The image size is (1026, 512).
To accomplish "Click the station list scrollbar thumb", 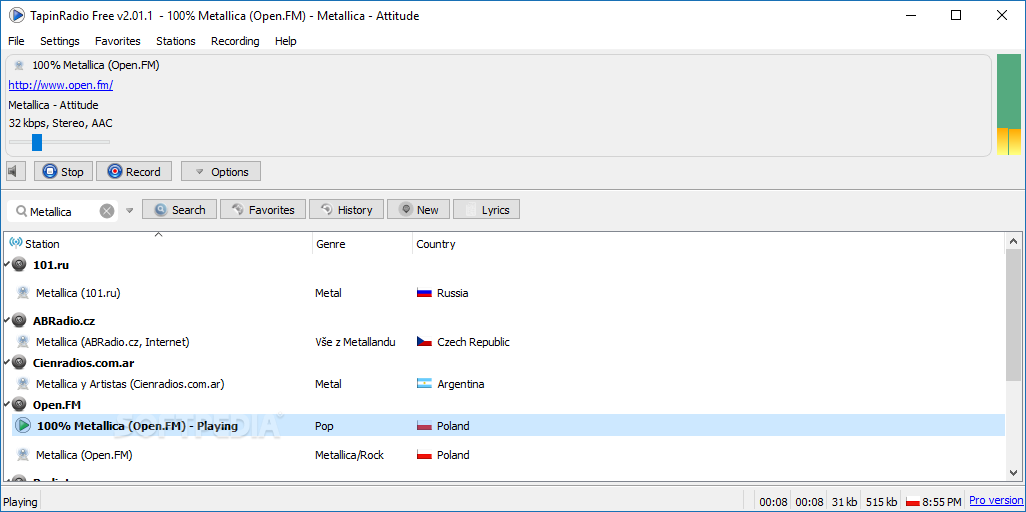I will click(x=1013, y=315).
